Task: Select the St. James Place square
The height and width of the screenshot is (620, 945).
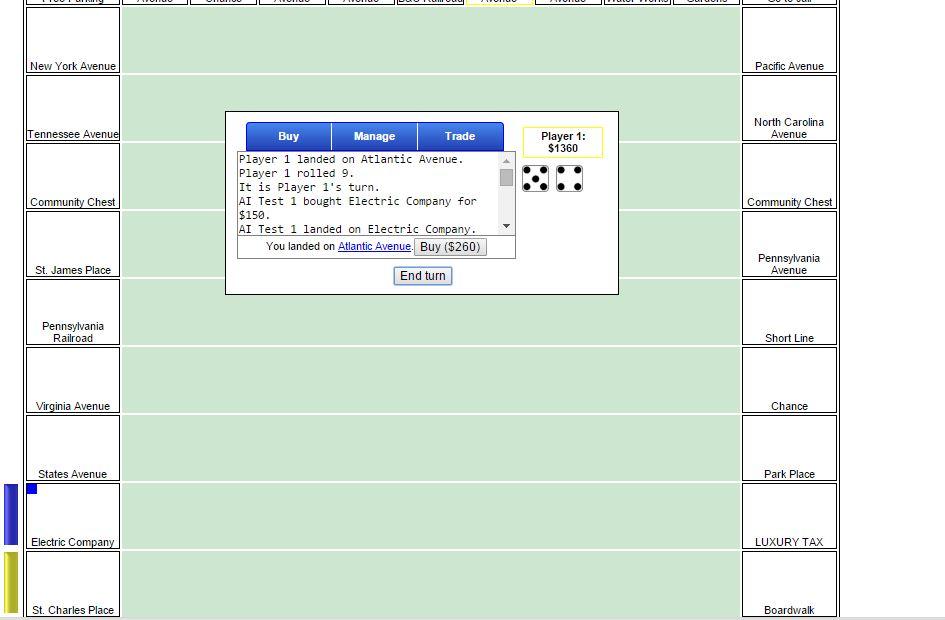Action: coord(73,245)
